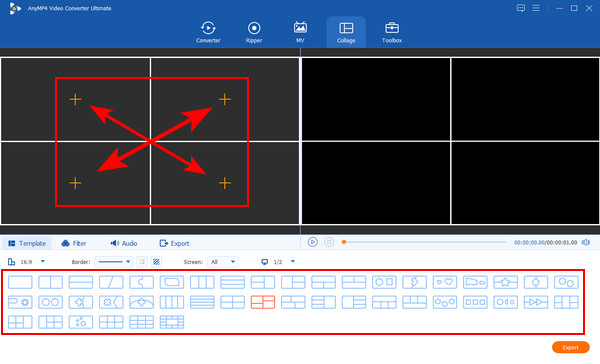Open the hamburger menu in title bar
The width and height of the screenshot is (600, 364).
[536, 8]
